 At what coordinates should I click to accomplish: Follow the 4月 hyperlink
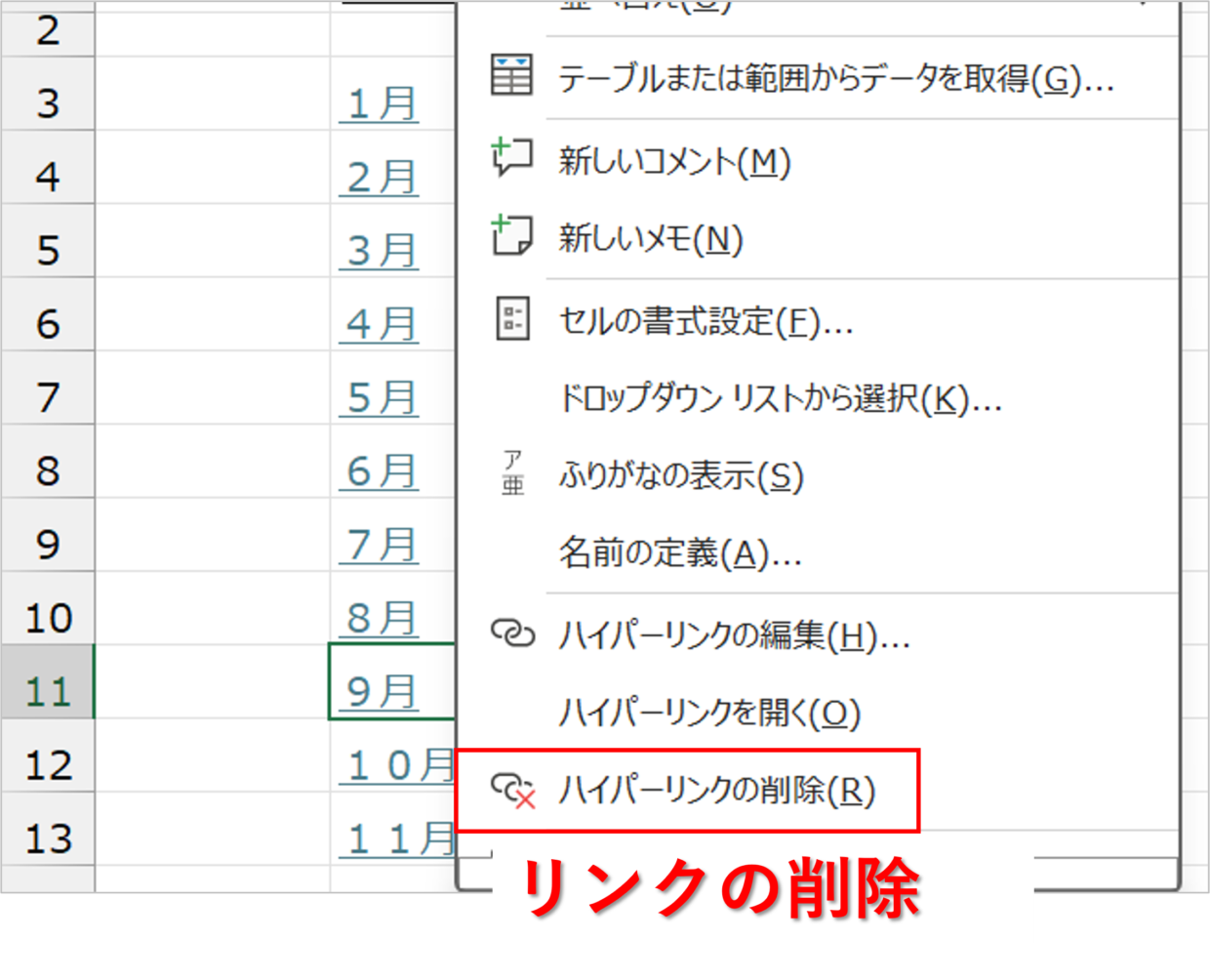point(381,324)
